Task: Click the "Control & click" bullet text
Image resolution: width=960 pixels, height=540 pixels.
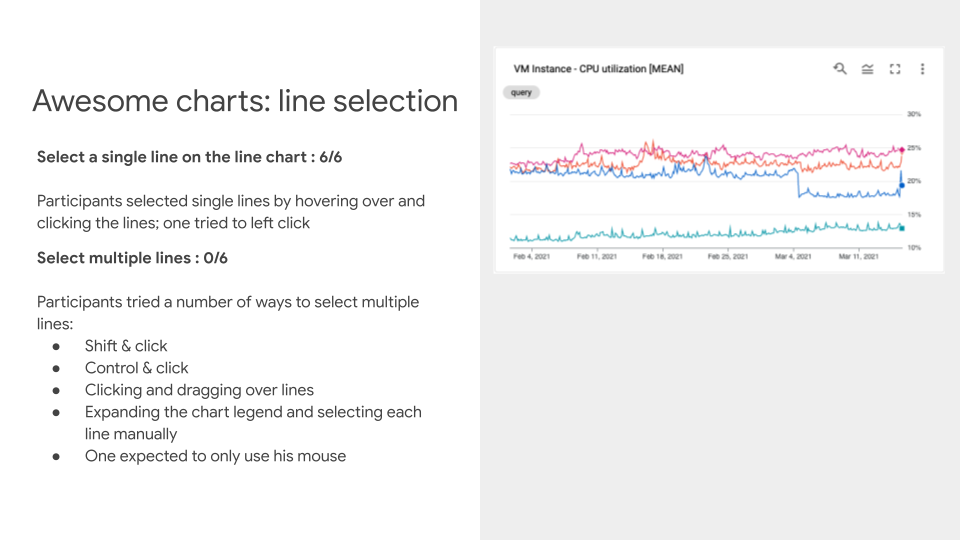Action: [136, 368]
